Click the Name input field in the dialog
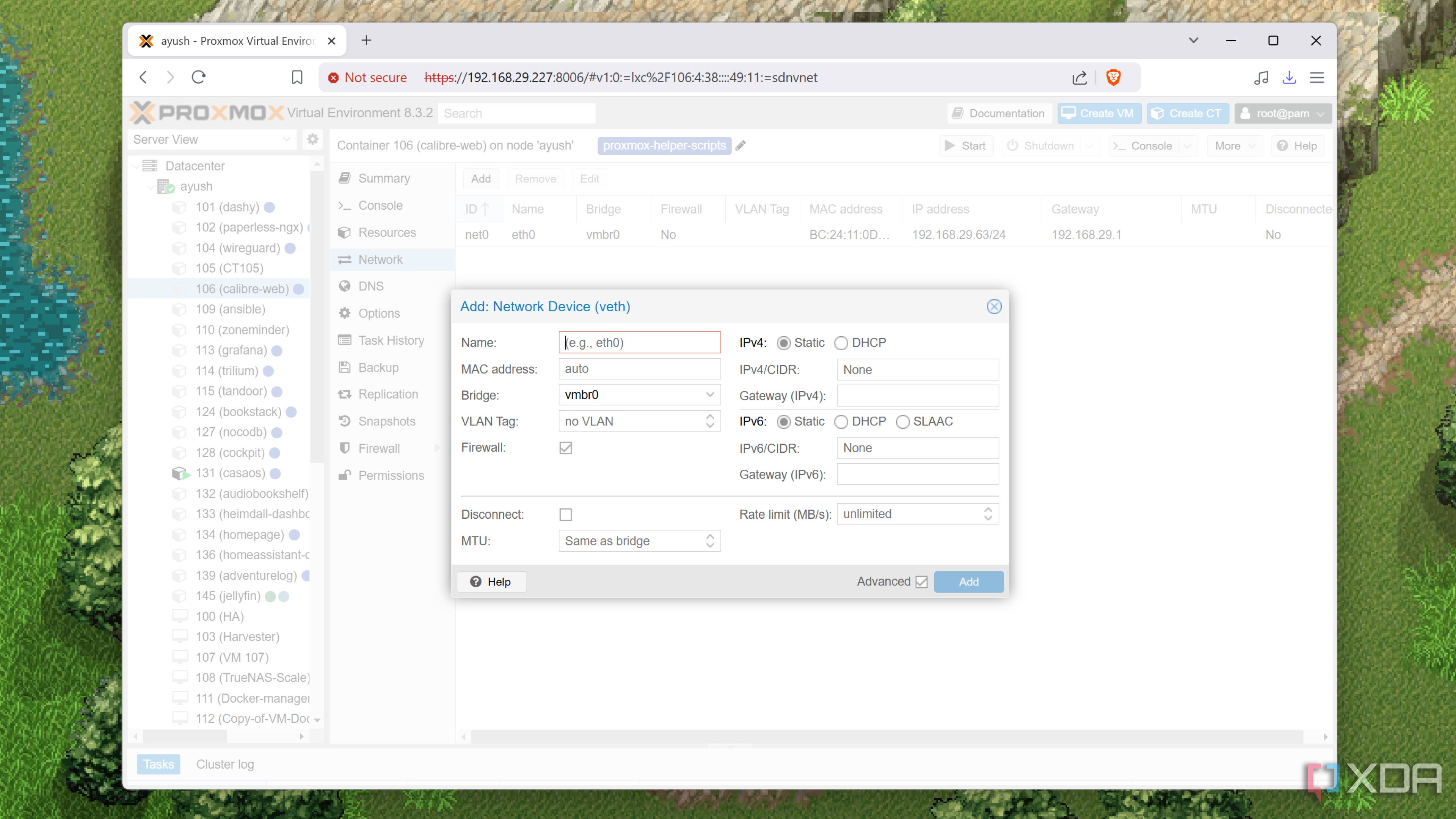This screenshot has width=1456, height=819. point(639,342)
